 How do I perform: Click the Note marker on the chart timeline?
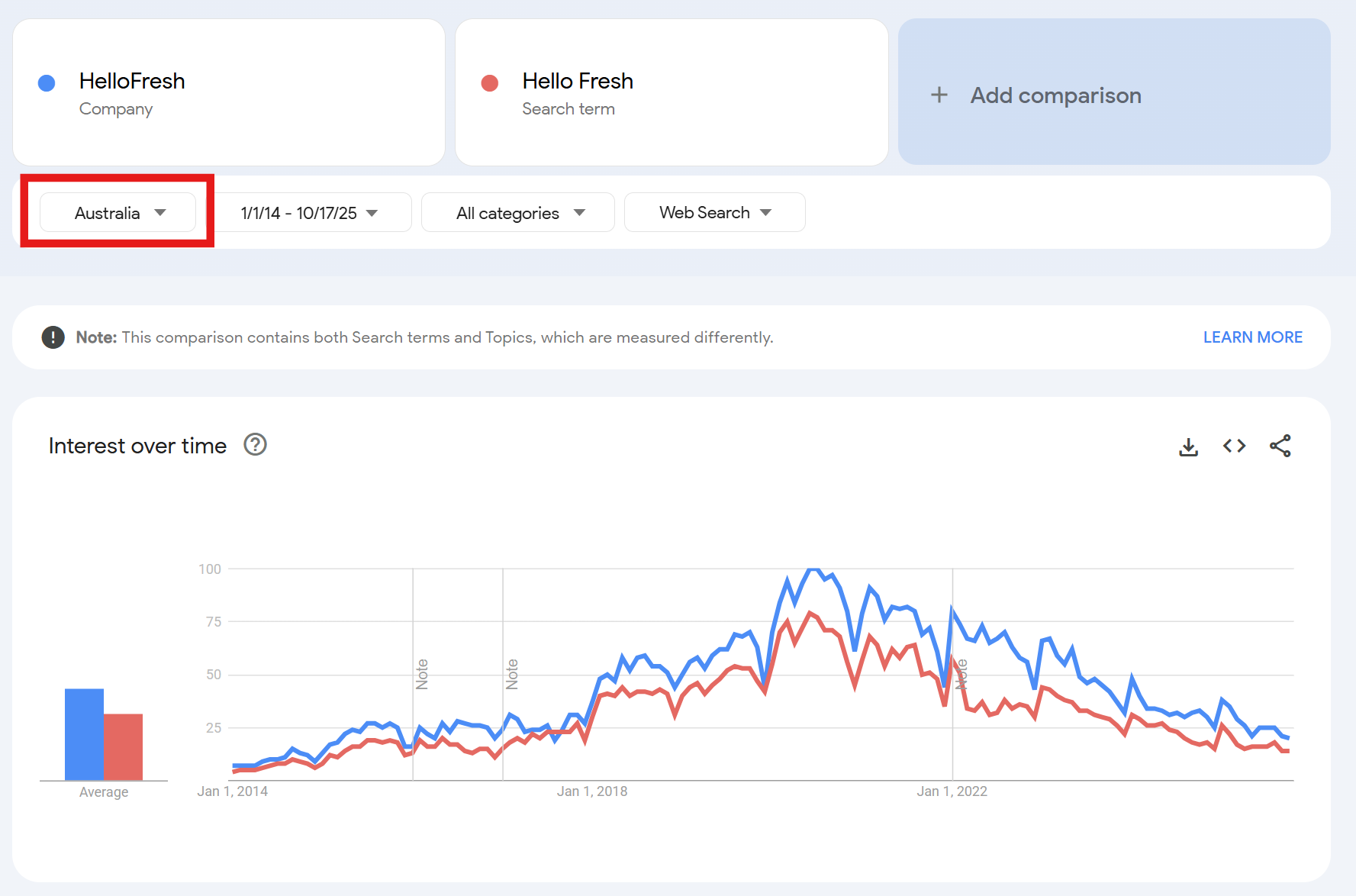point(423,675)
